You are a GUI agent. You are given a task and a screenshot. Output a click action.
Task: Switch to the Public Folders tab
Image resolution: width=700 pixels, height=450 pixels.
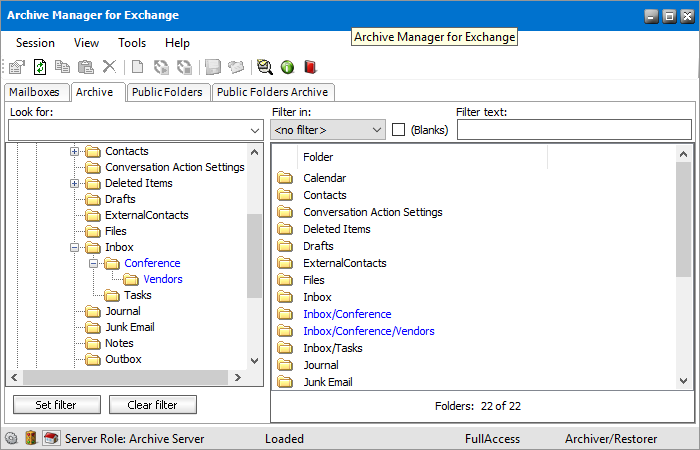[x=167, y=92]
